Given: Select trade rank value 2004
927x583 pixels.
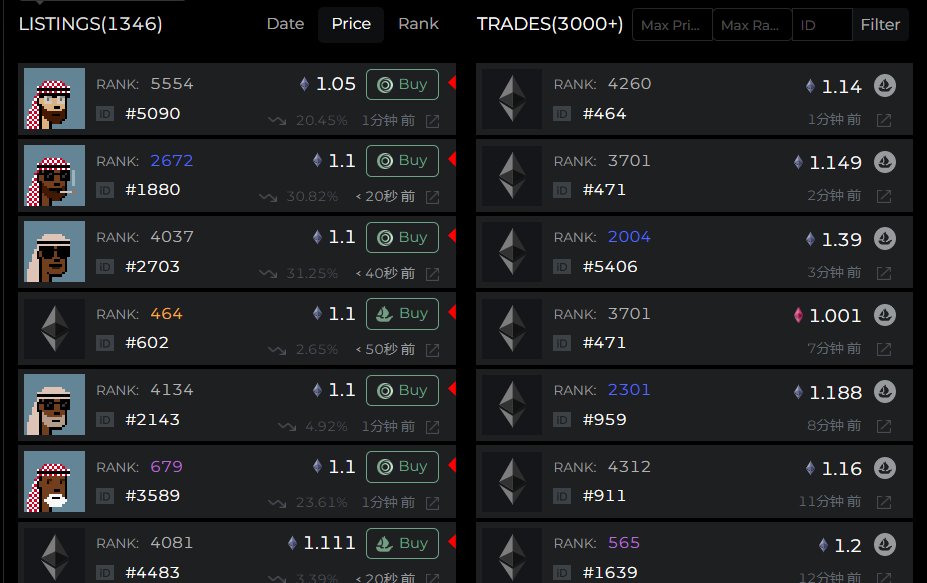Looking at the screenshot, I should click(x=629, y=237).
